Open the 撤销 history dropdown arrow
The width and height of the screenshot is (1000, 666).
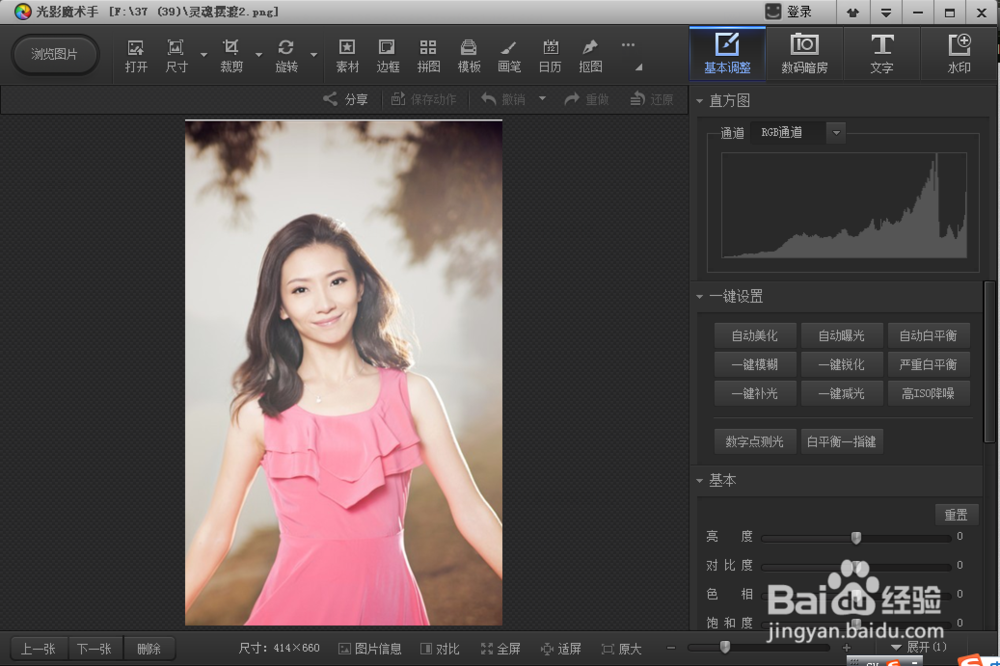click(x=542, y=98)
